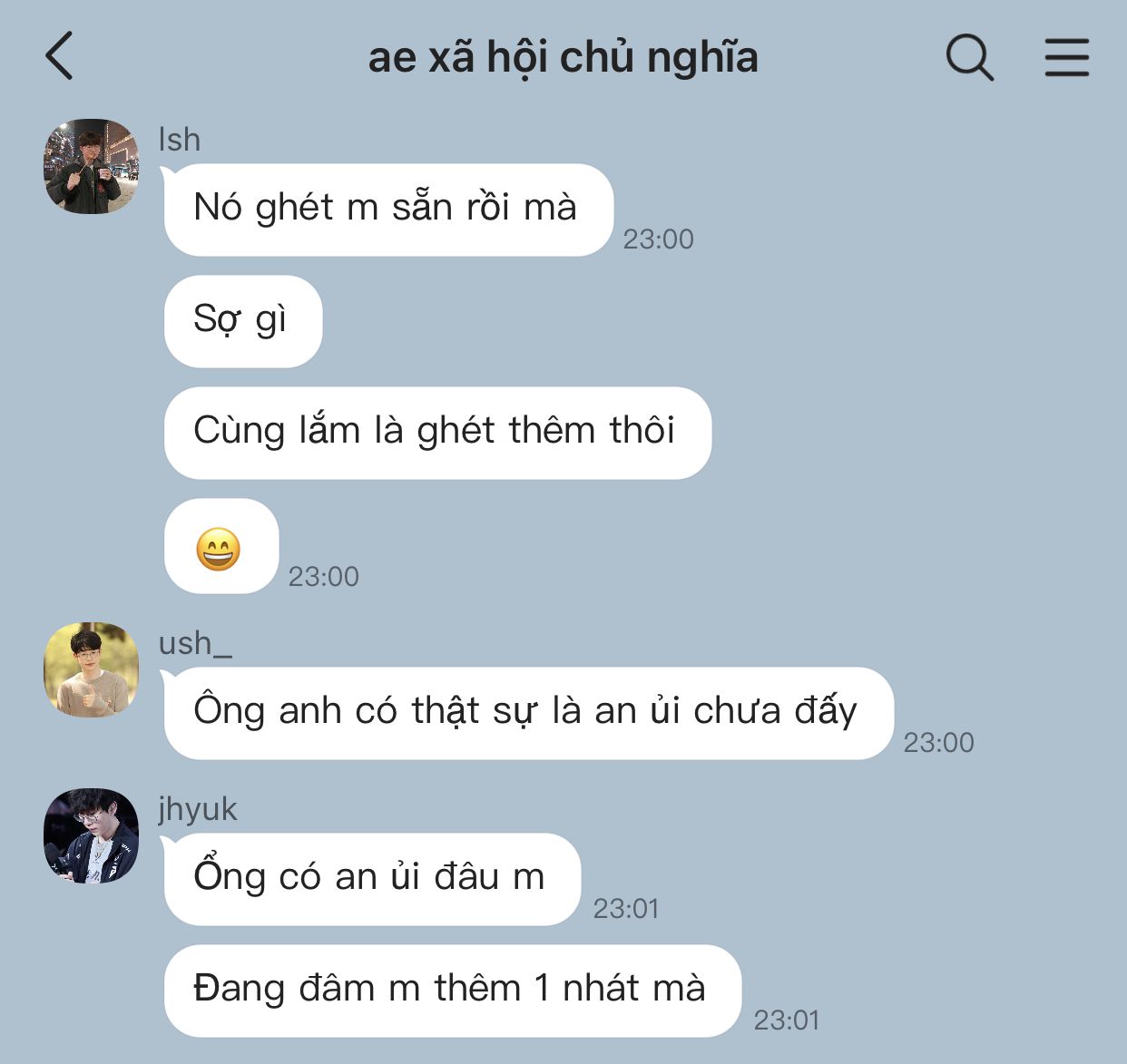This screenshot has height=1064, width=1127.
Task: Select message 'Cùng lắm là ghét thêm thôi'
Action: [437, 433]
